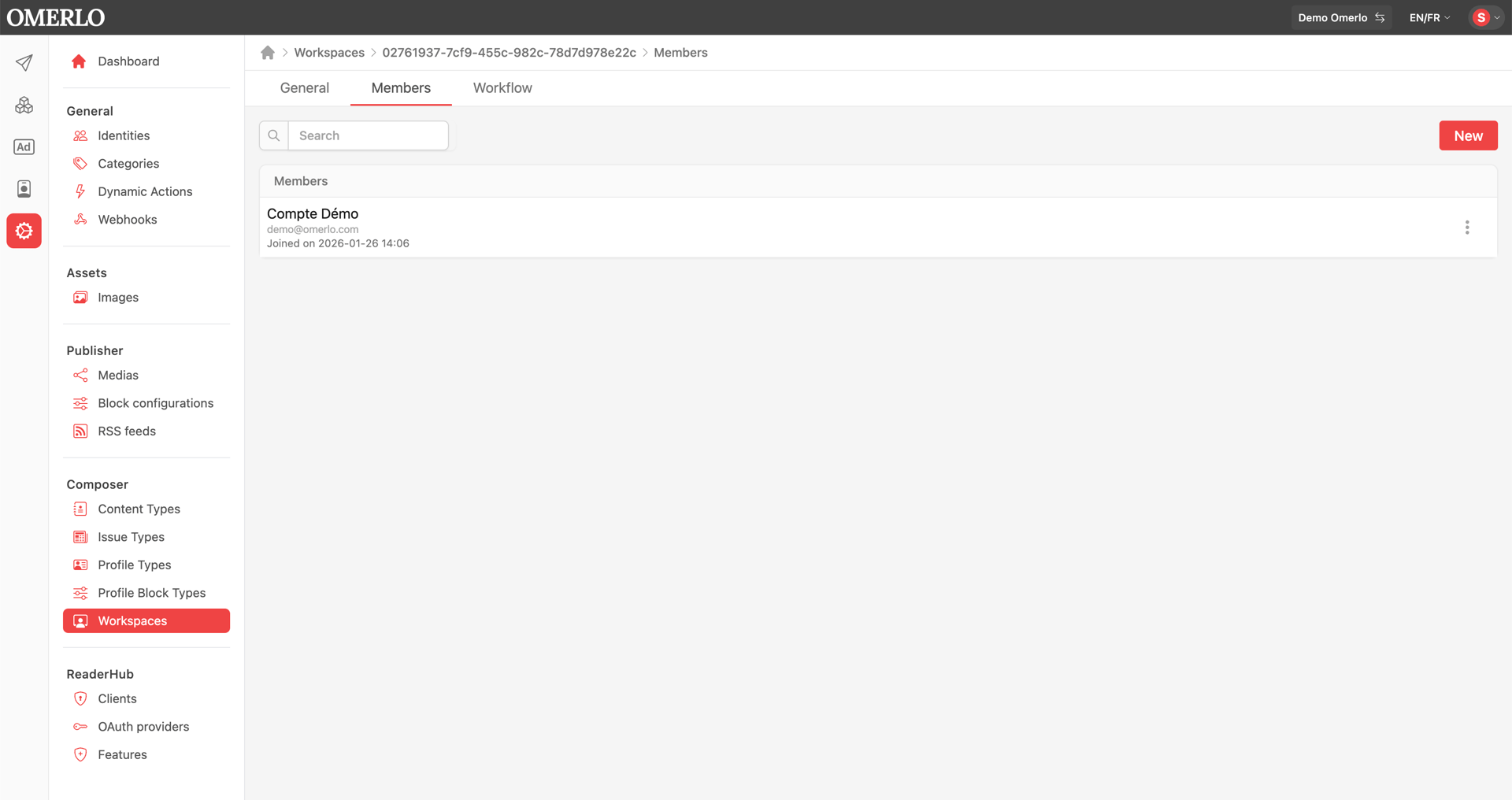
Task: Click the RSS feeds icon
Action: [80, 431]
